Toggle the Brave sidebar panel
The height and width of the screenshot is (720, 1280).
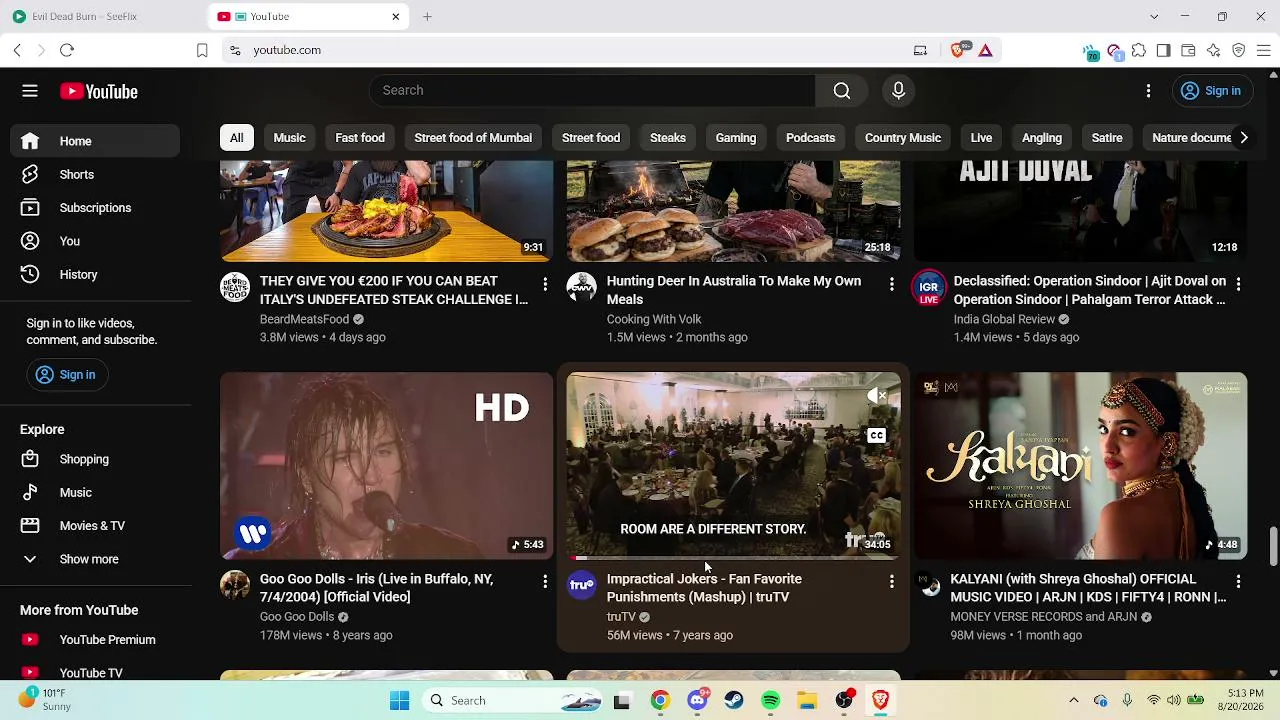tap(1163, 50)
